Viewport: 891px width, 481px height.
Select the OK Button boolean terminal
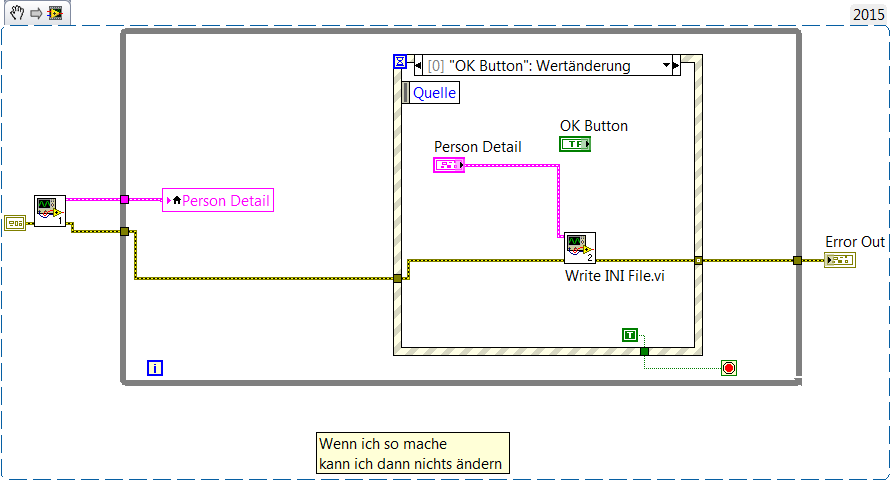point(575,144)
